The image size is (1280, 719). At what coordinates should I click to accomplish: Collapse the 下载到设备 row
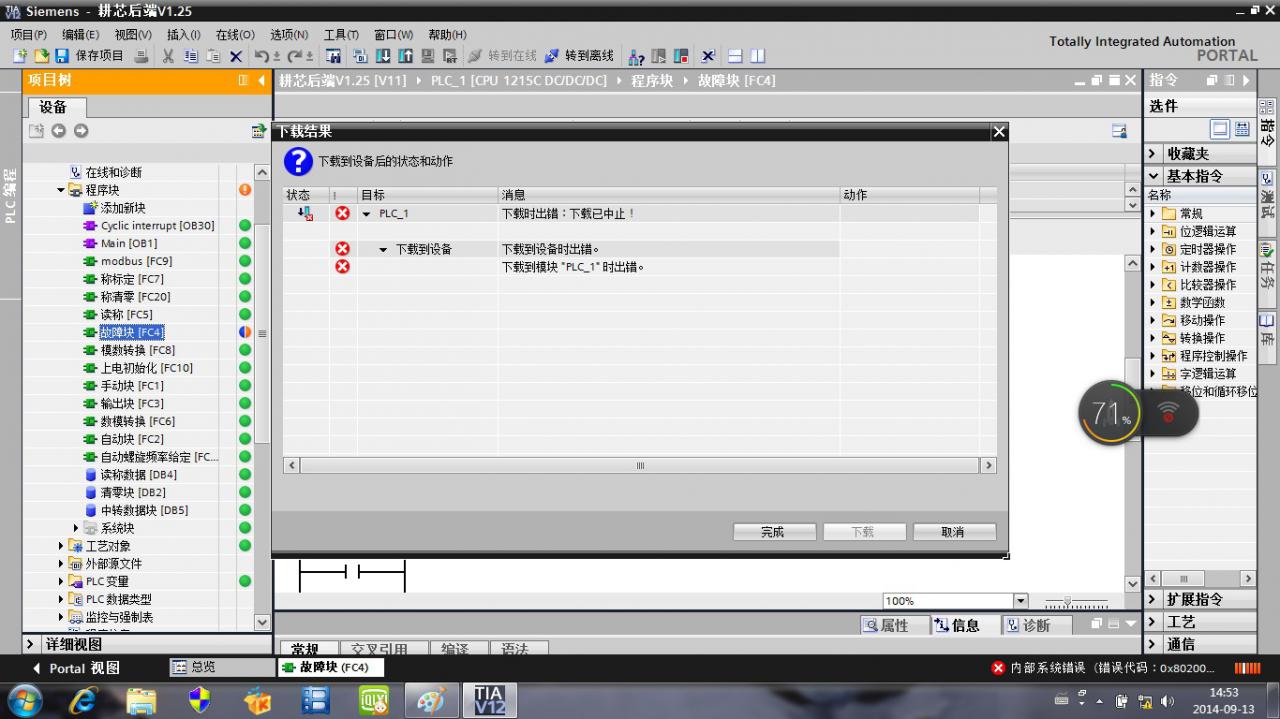pos(383,249)
